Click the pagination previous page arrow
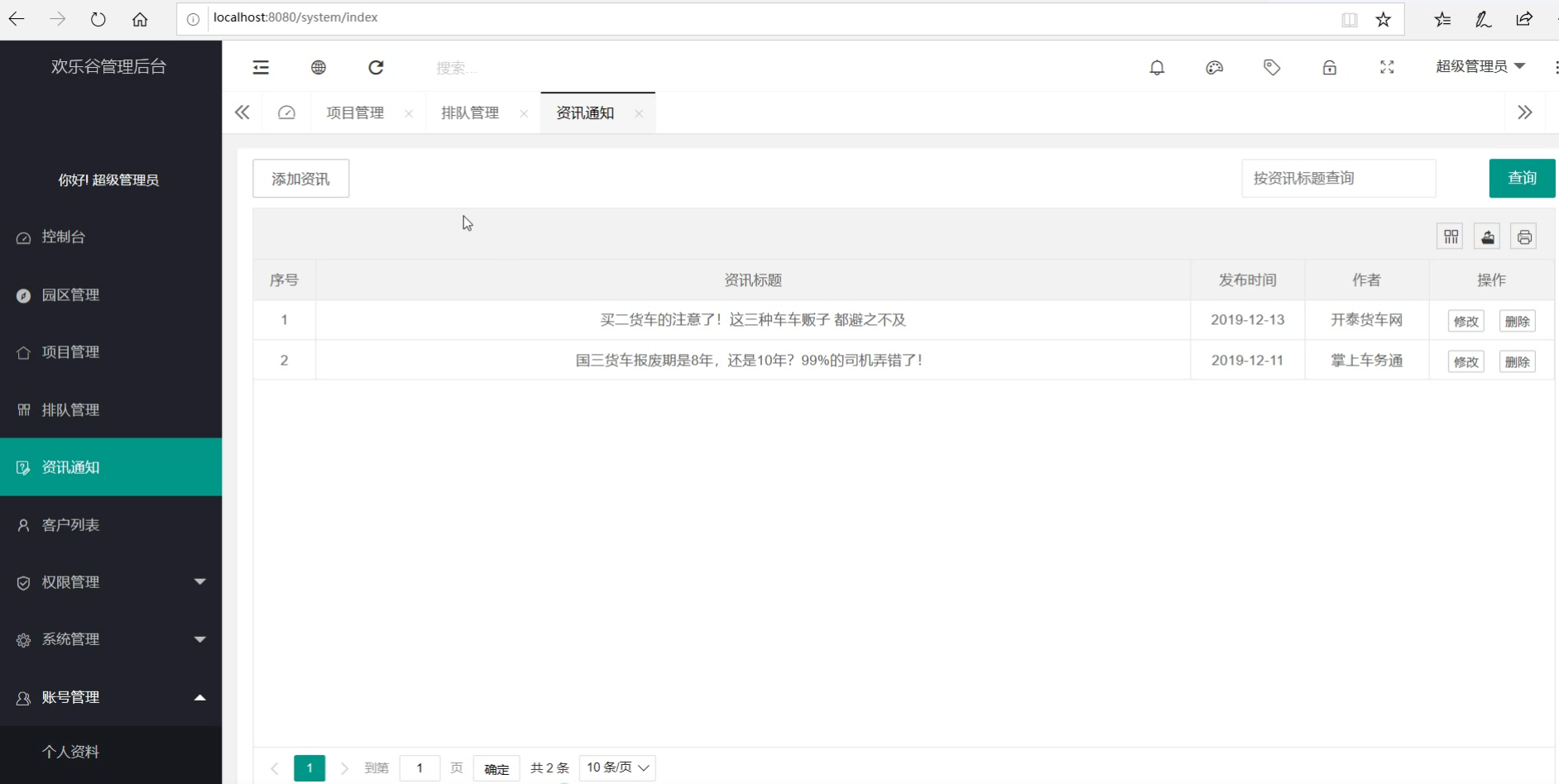 click(x=275, y=768)
